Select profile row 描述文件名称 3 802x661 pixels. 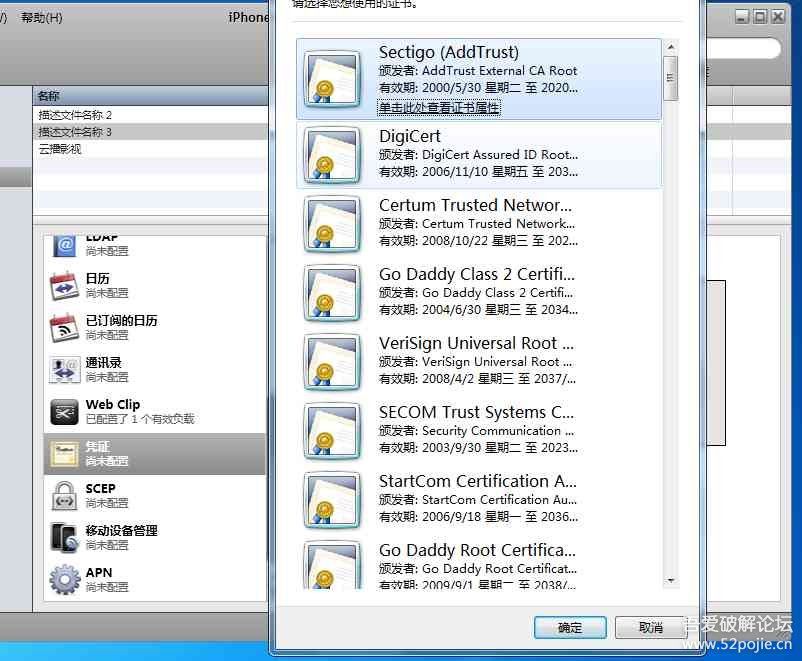click(150, 132)
